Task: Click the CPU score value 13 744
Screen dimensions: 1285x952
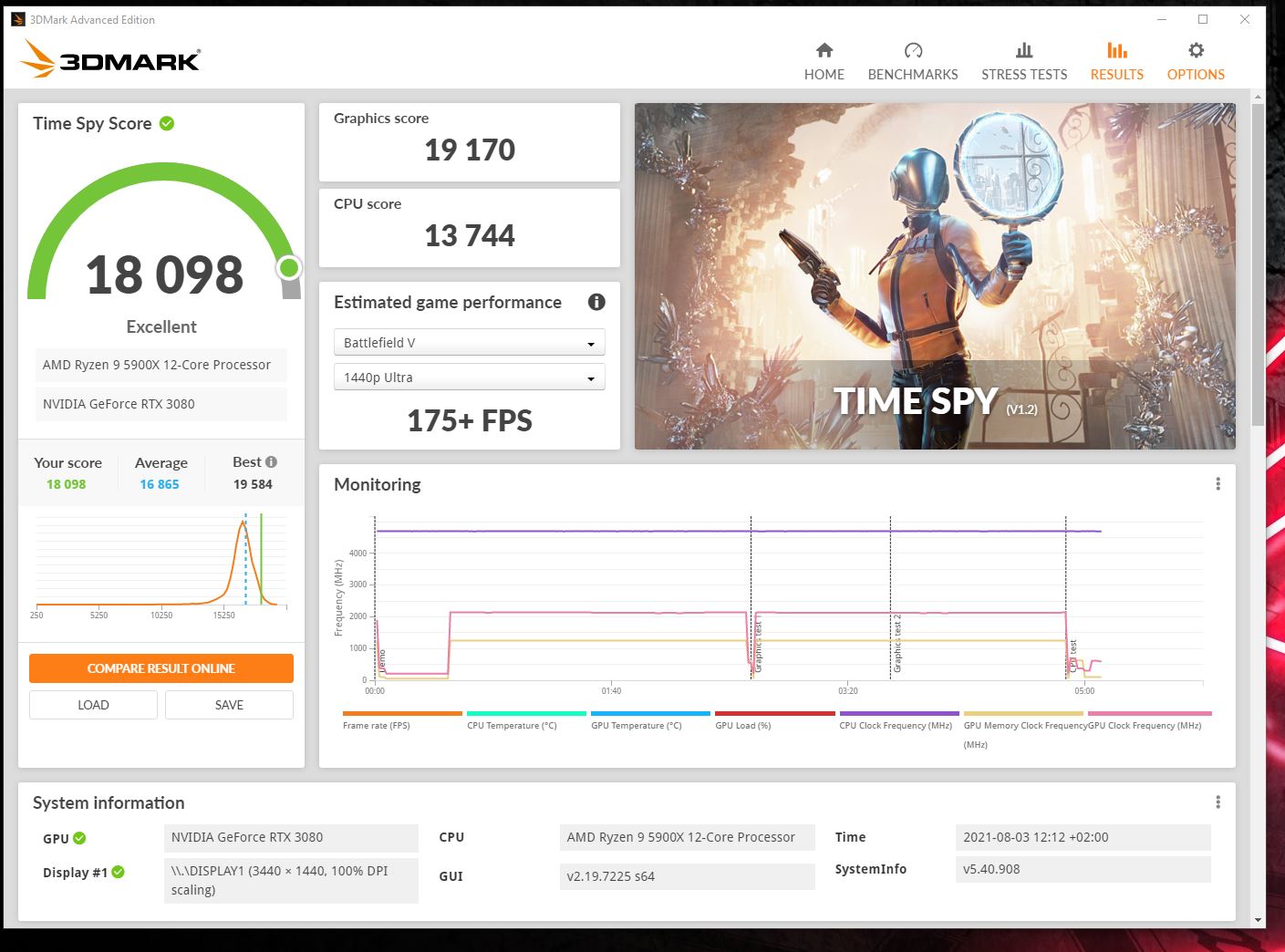Action: 470,235
